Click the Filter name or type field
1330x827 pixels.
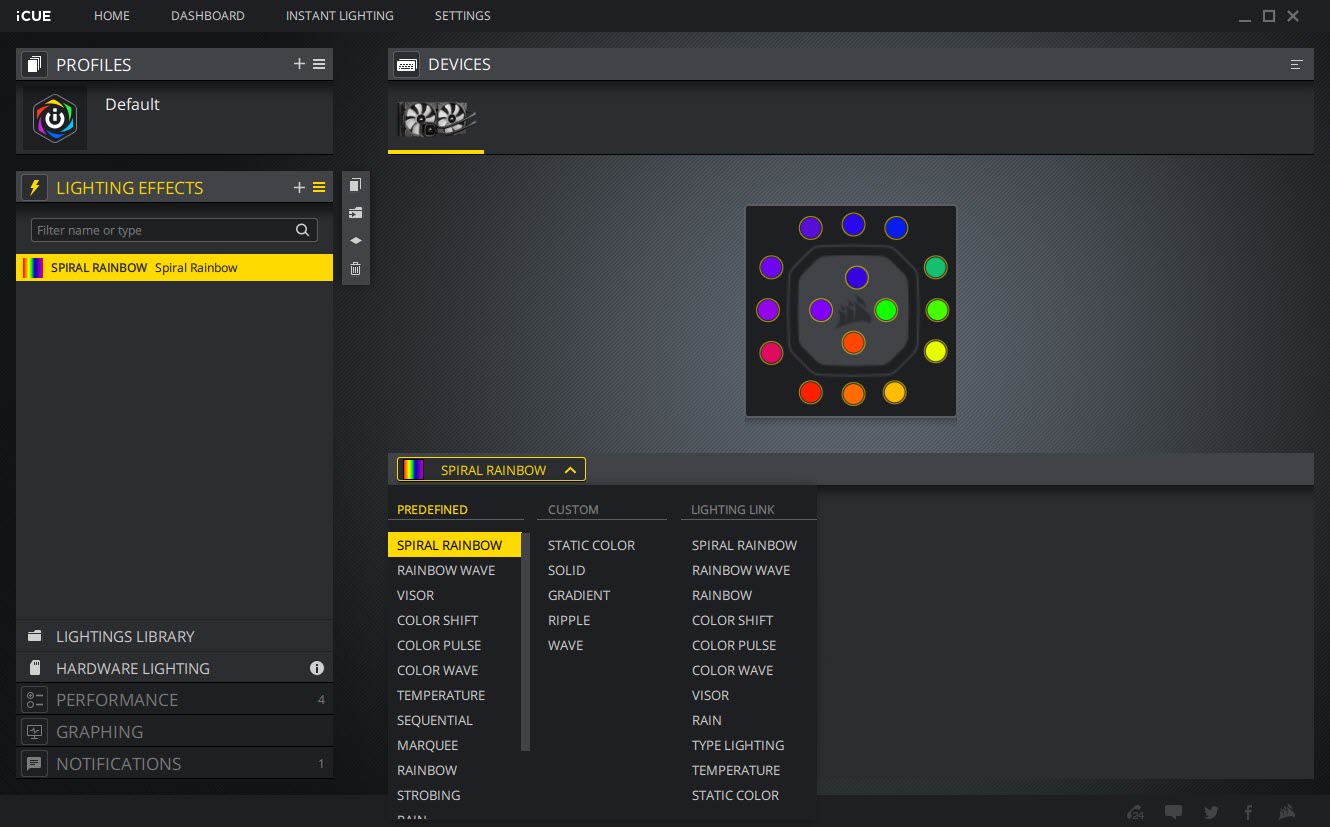(x=174, y=230)
